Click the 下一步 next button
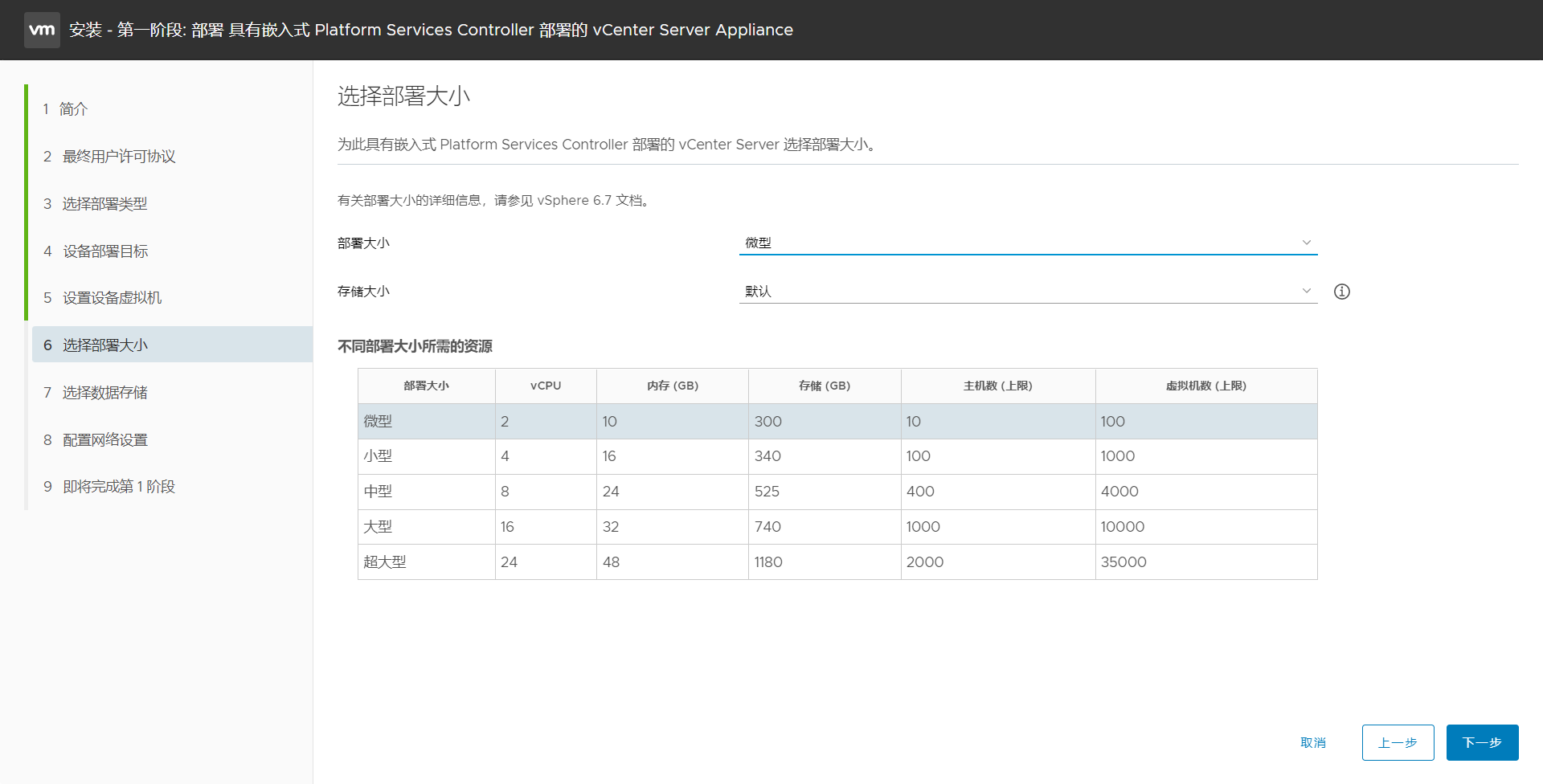 (1482, 742)
